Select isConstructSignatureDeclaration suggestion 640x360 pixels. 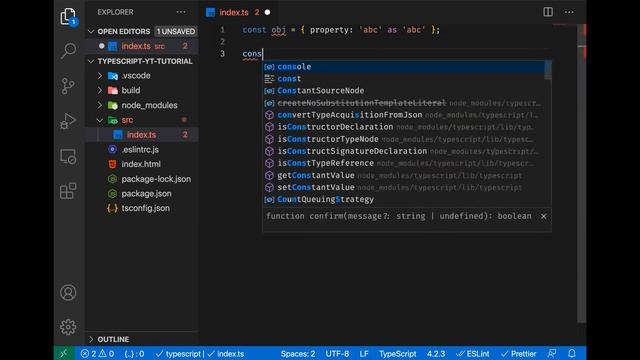pyautogui.click(x=403, y=151)
